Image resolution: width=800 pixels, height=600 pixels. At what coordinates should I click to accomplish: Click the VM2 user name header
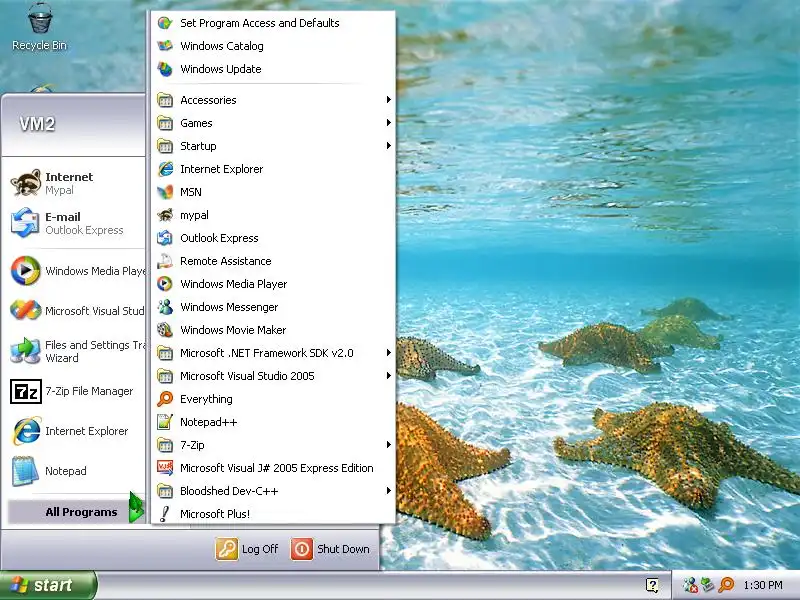(37, 124)
